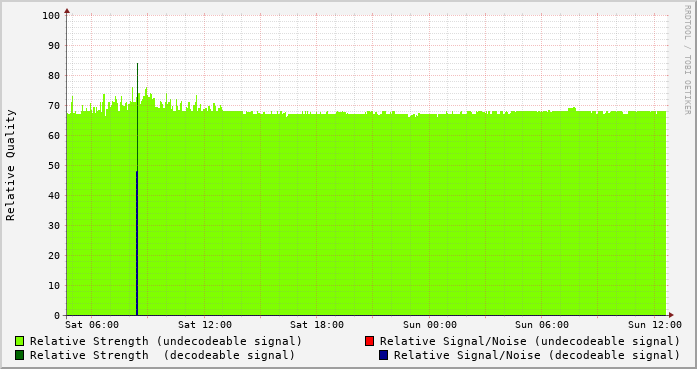
Task: Click the Sat 18:00 time axis label
Action: tap(317, 325)
